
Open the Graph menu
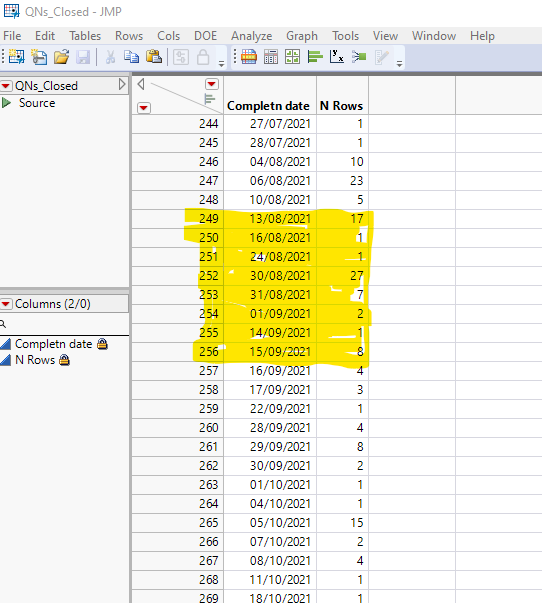302,36
